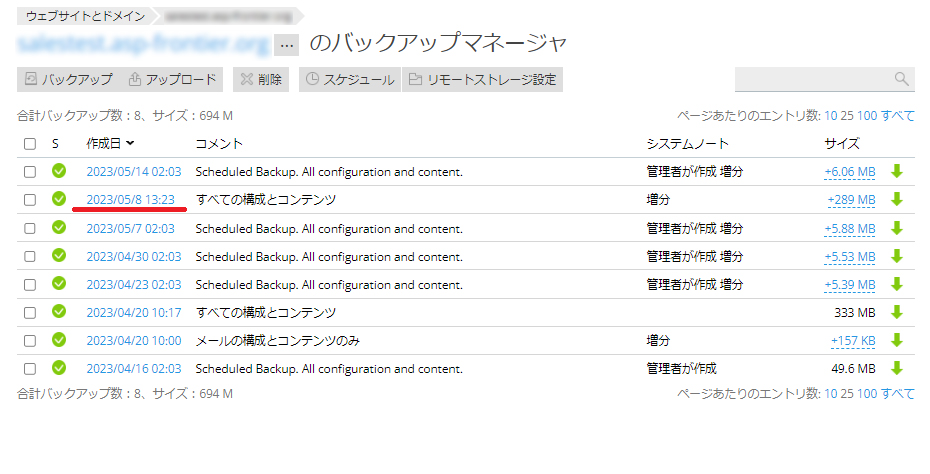The image size is (930, 474).
Task: Open backup link 2023/05/14 02:03
Action: coord(134,172)
